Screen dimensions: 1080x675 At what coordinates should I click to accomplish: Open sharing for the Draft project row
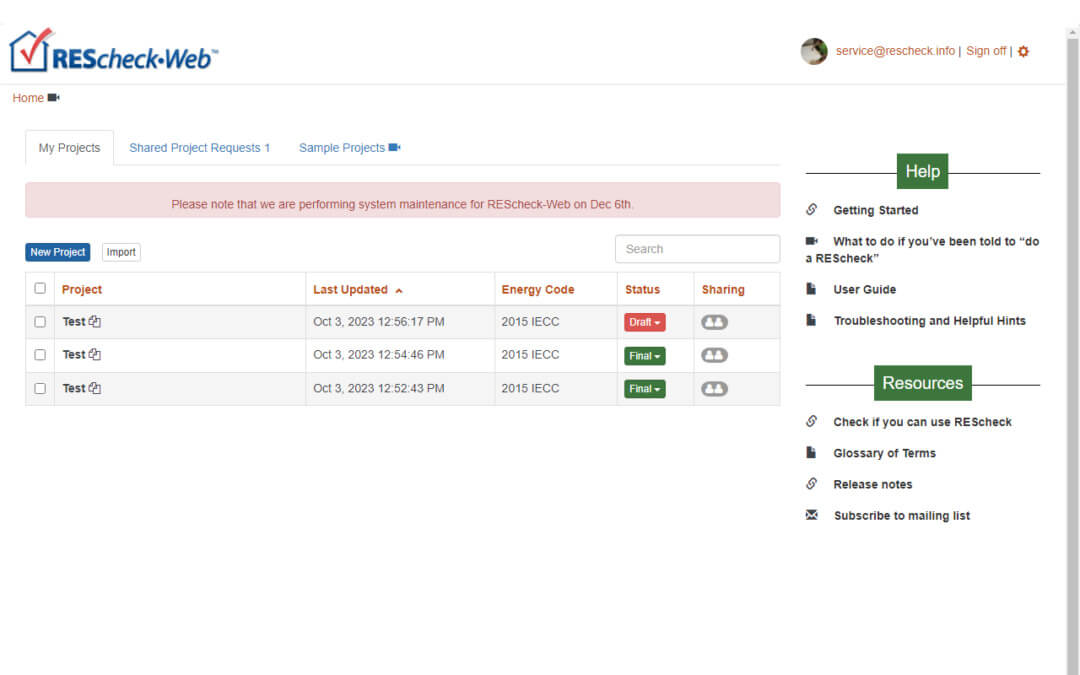714,322
